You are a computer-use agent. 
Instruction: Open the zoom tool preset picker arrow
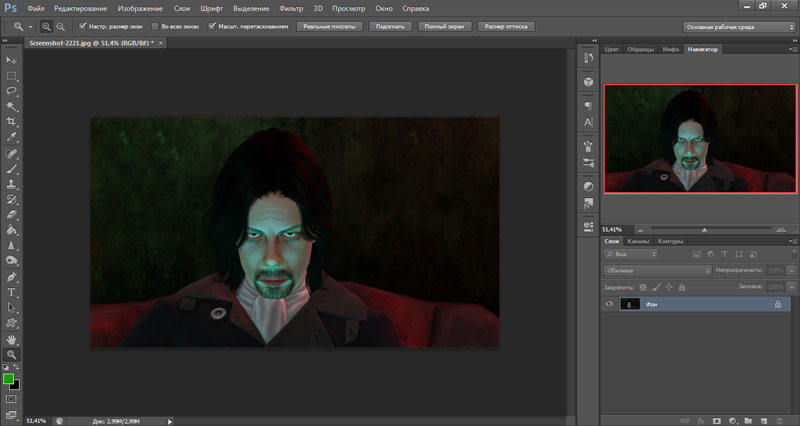coord(30,27)
